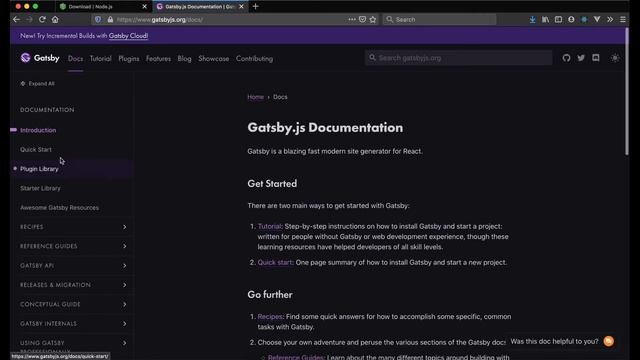640x360 pixels.
Task: Toggle light/dark mode sun icon
Action: [615, 58]
